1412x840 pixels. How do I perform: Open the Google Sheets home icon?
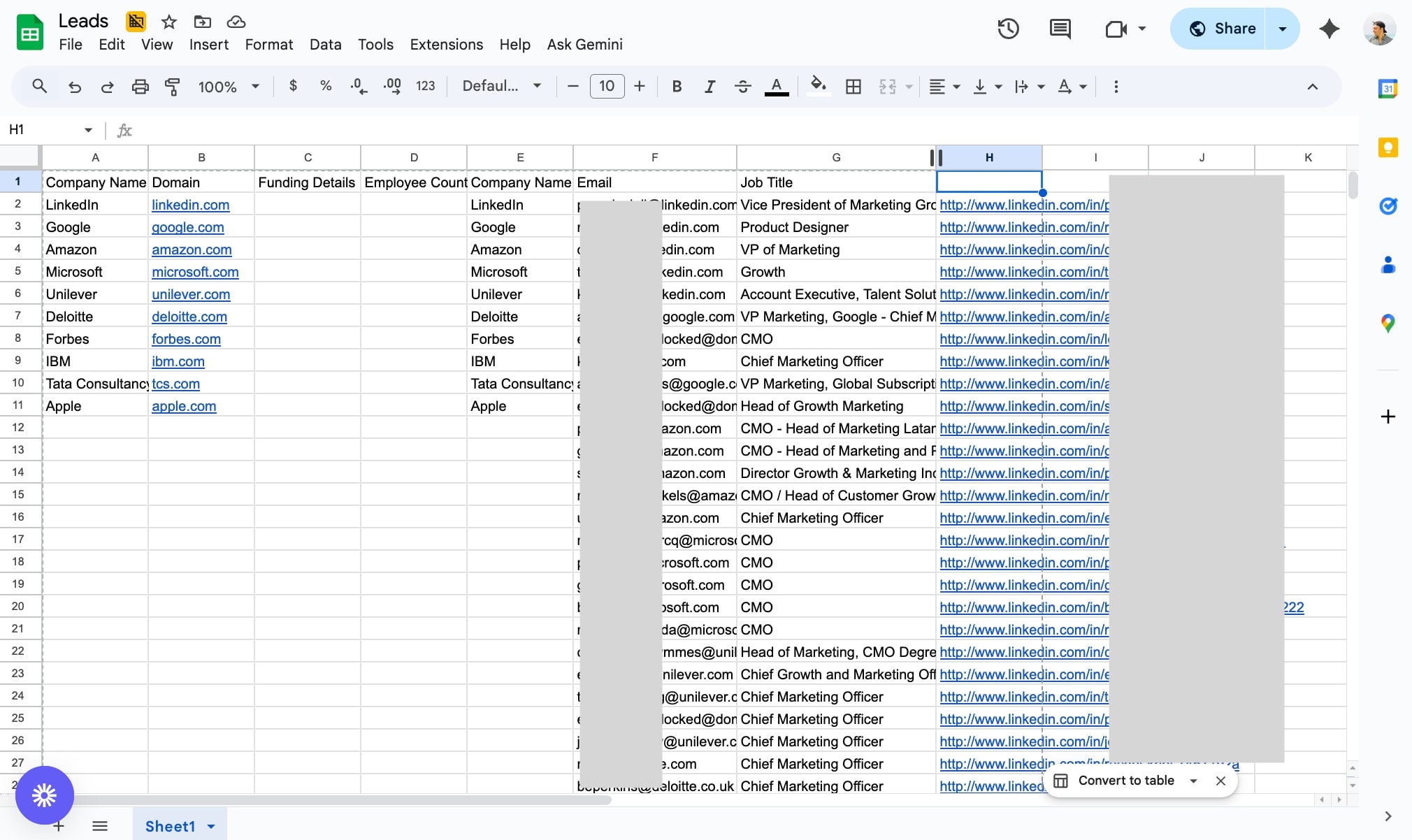click(x=30, y=32)
